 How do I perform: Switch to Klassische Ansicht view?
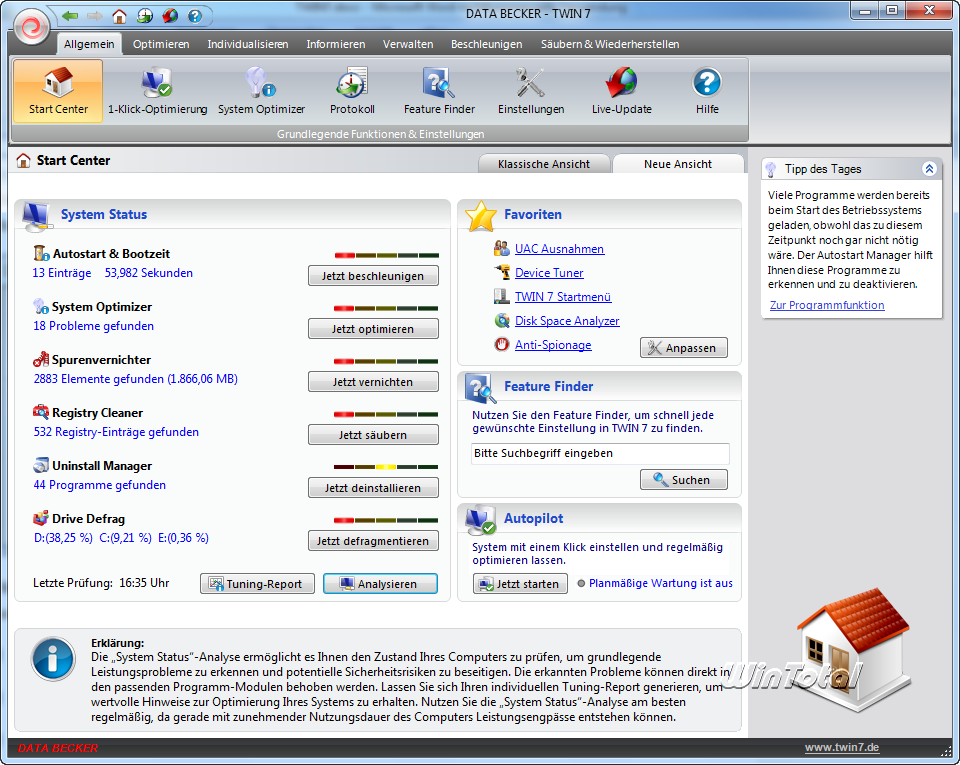(x=544, y=164)
